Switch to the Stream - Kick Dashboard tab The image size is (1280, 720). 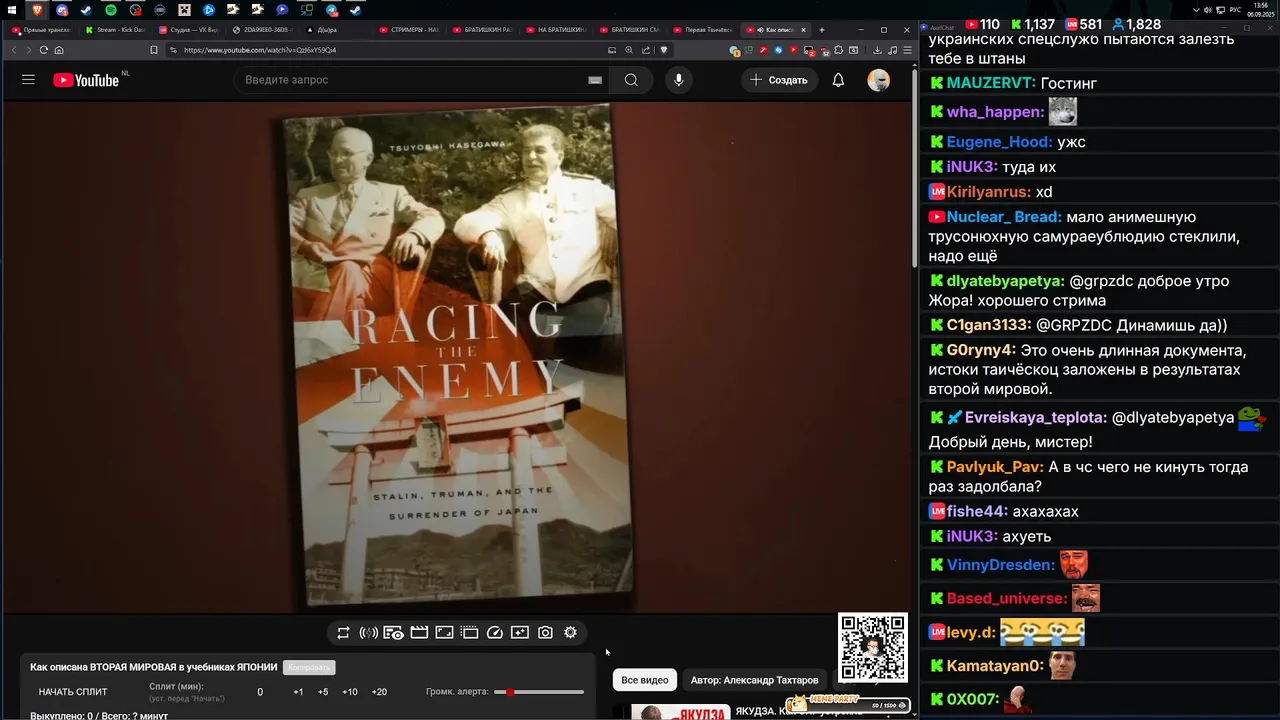coord(116,30)
